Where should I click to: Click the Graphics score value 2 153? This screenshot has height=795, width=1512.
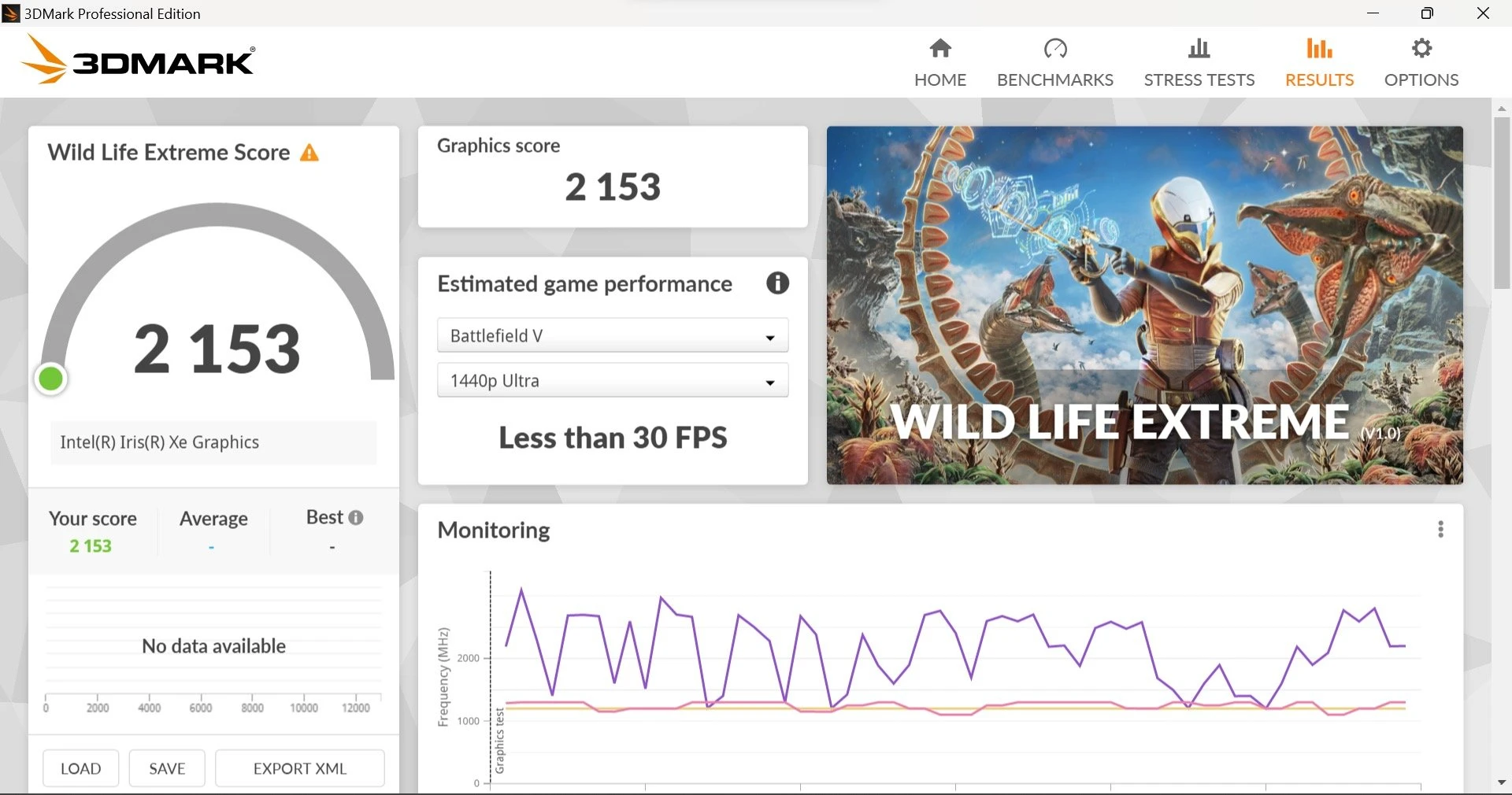point(613,187)
